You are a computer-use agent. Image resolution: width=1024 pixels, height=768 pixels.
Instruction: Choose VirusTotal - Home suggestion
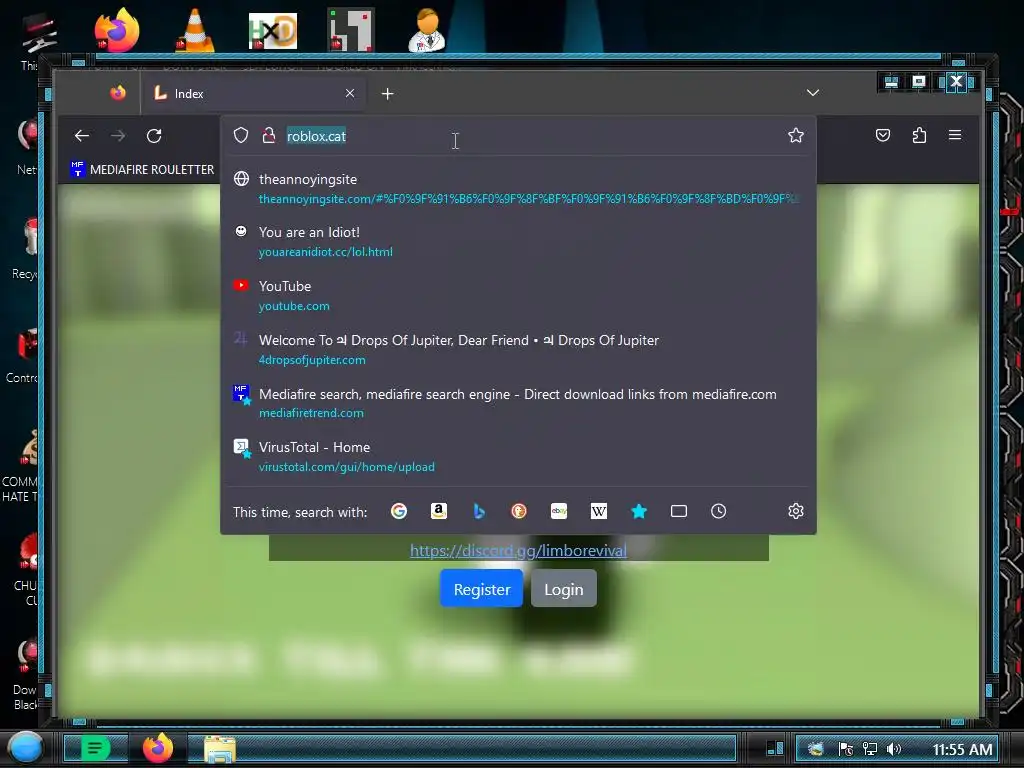tap(519, 456)
